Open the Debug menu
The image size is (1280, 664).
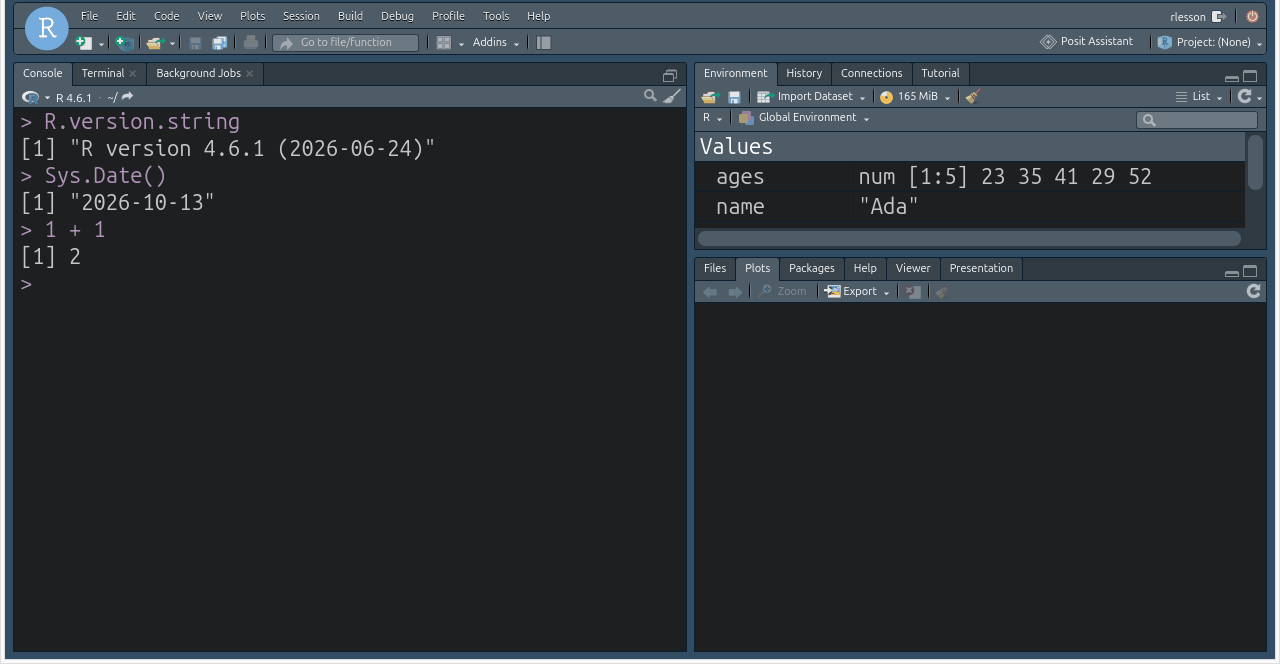[x=397, y=16]
